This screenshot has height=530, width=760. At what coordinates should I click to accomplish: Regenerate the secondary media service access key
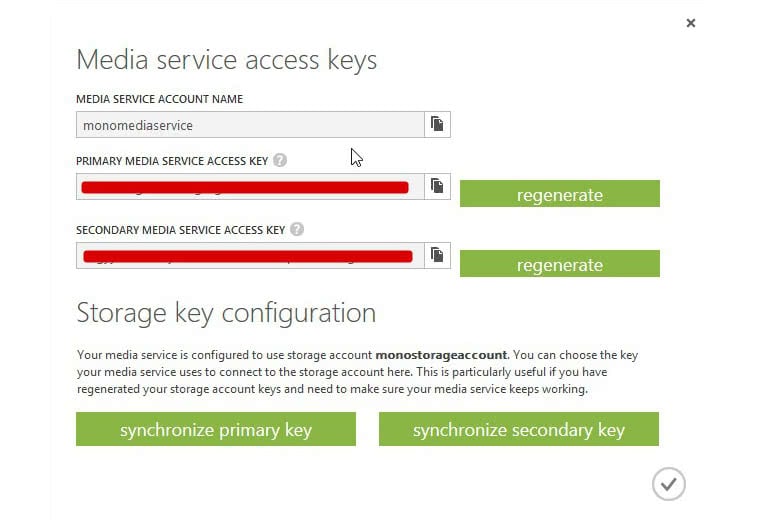[560, 263]
